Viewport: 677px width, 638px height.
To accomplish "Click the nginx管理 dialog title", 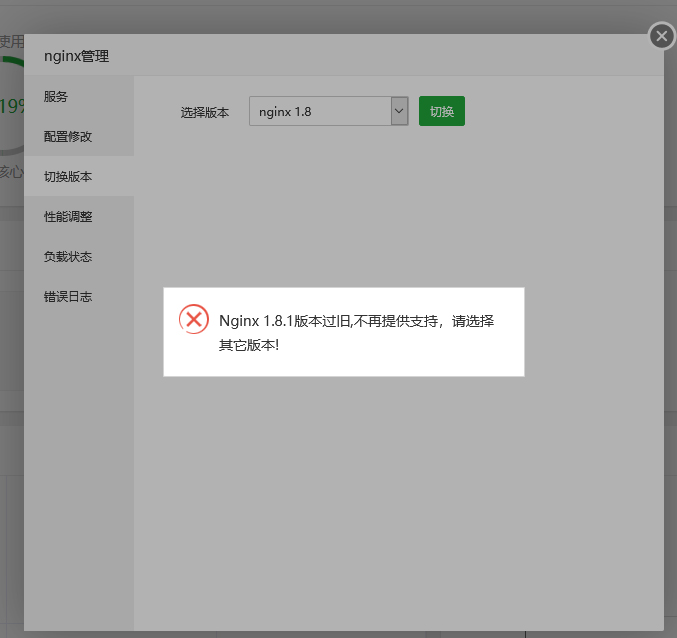I will (x=76, y=56).
